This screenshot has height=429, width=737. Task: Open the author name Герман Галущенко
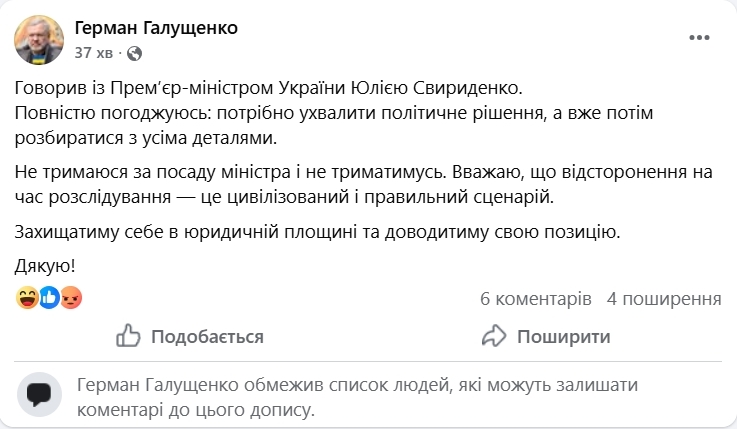tap(156, 27)
